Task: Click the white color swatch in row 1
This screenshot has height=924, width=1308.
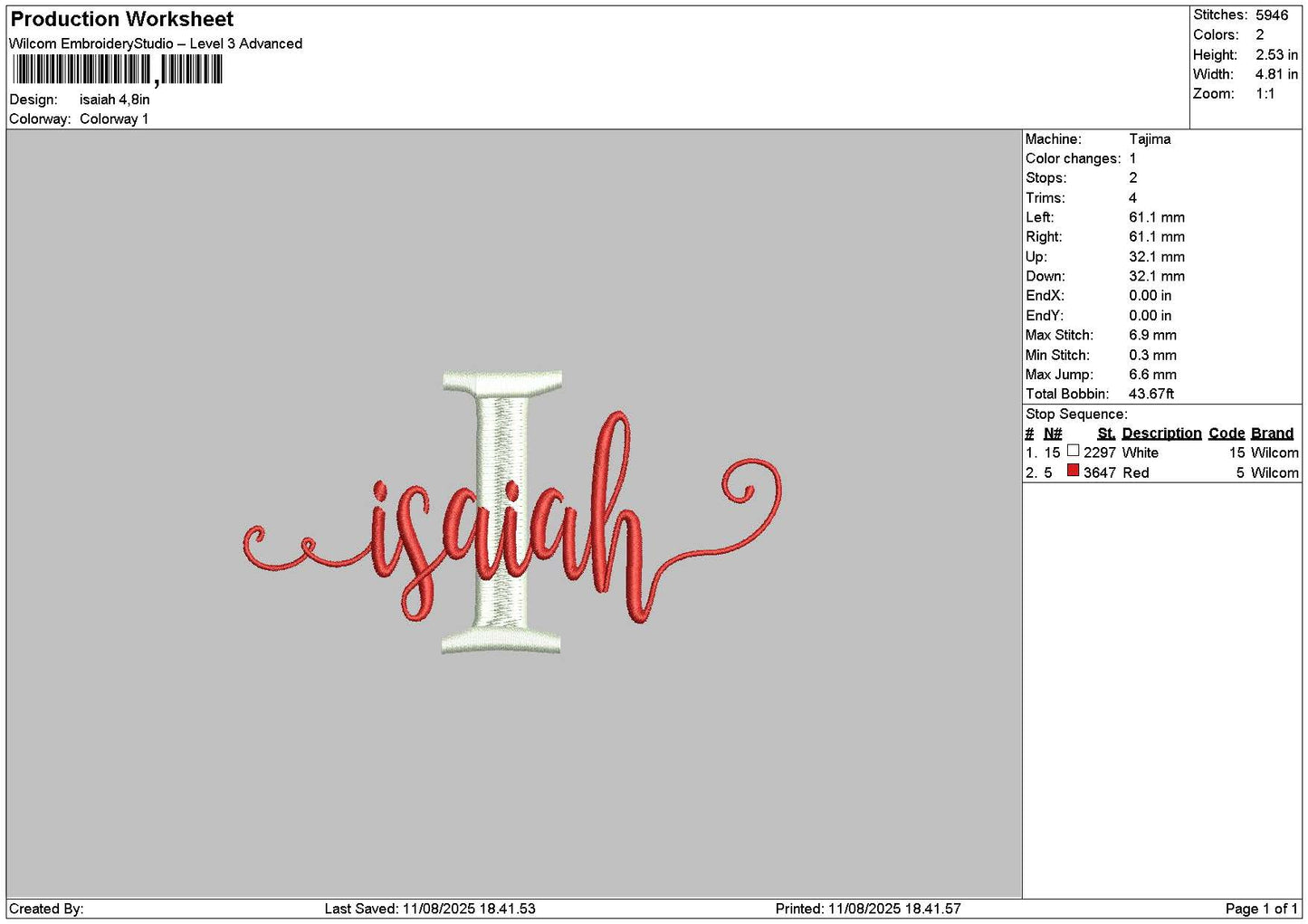Action: (x=1073, y=451)
